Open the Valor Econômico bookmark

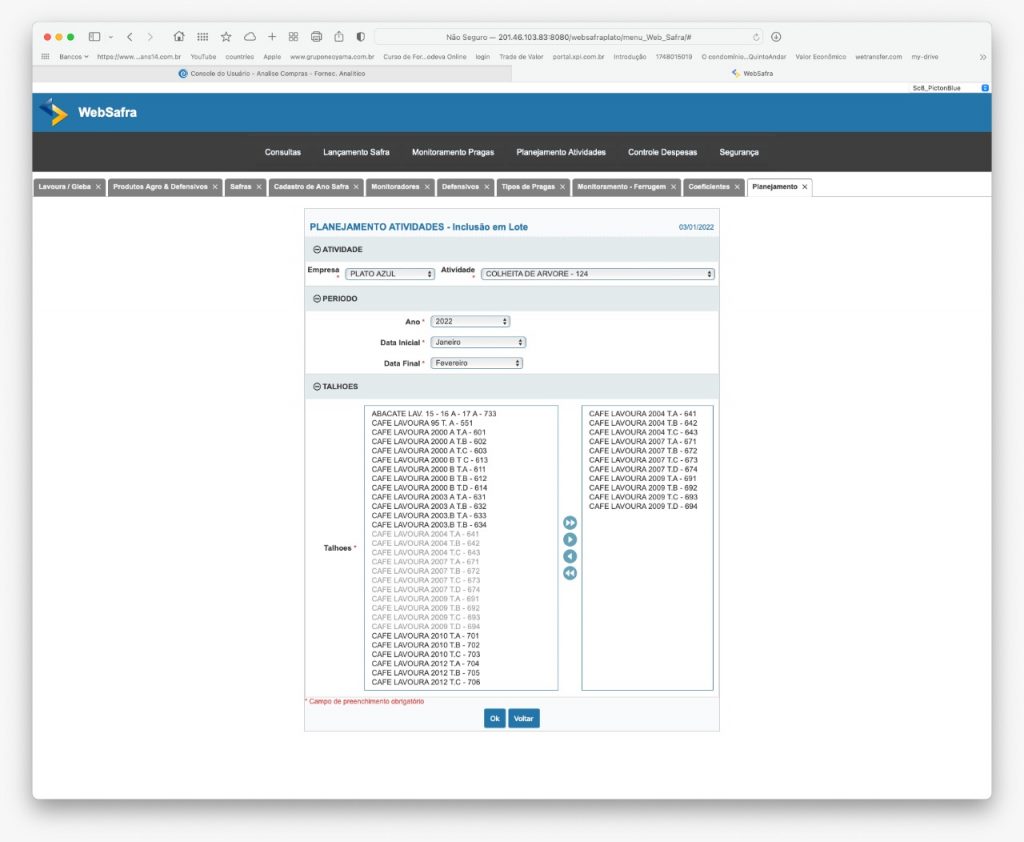(820, 57)
